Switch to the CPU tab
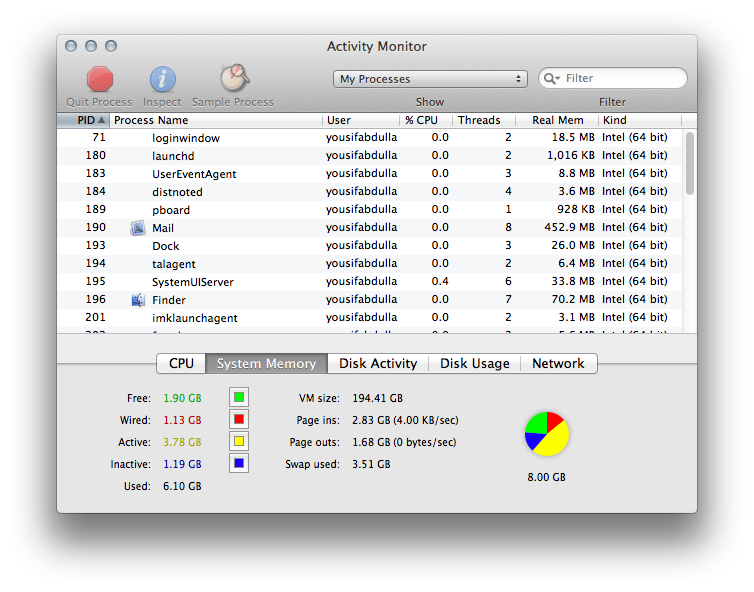Viewport: 754px width, 592px height. click(x=181, y=364)
